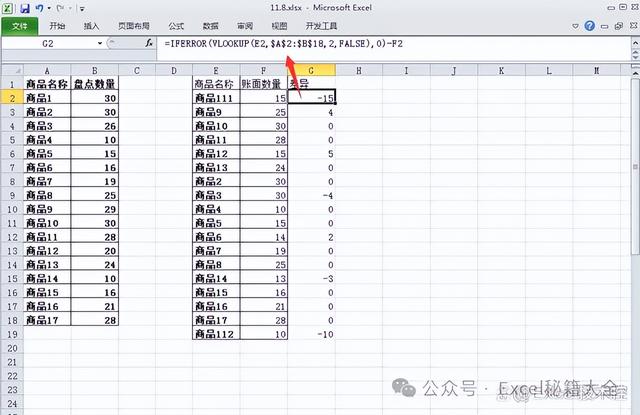Click cell E6 containing 商品12
This screenshot has width=640, height=415.
tap(216, 153)
